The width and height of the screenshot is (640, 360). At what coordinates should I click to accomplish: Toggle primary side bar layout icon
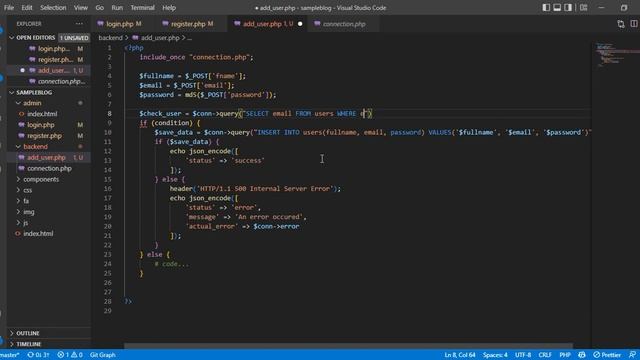546,7
